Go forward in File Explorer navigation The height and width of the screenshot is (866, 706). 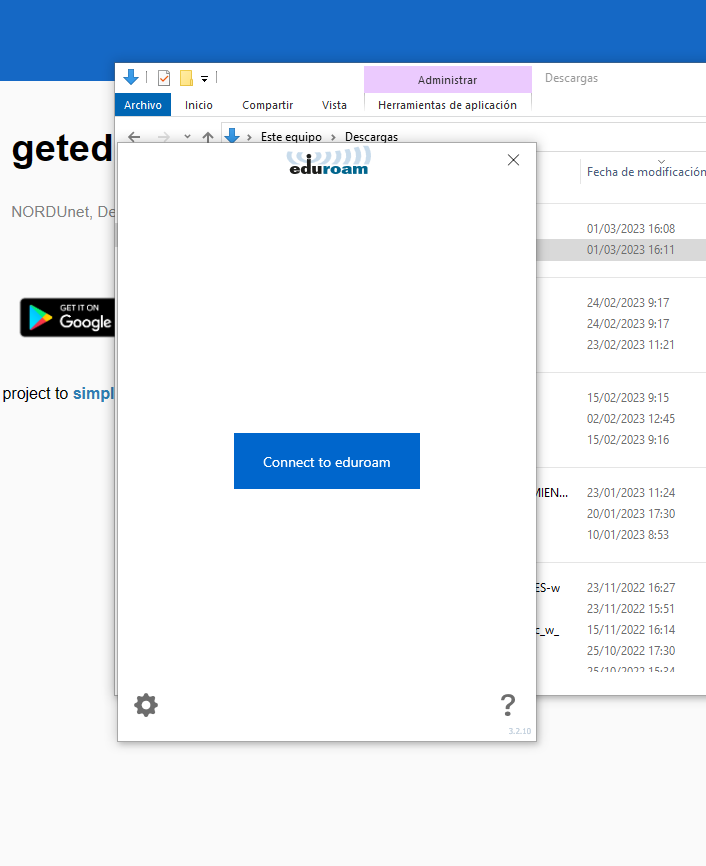pos(164,136)
